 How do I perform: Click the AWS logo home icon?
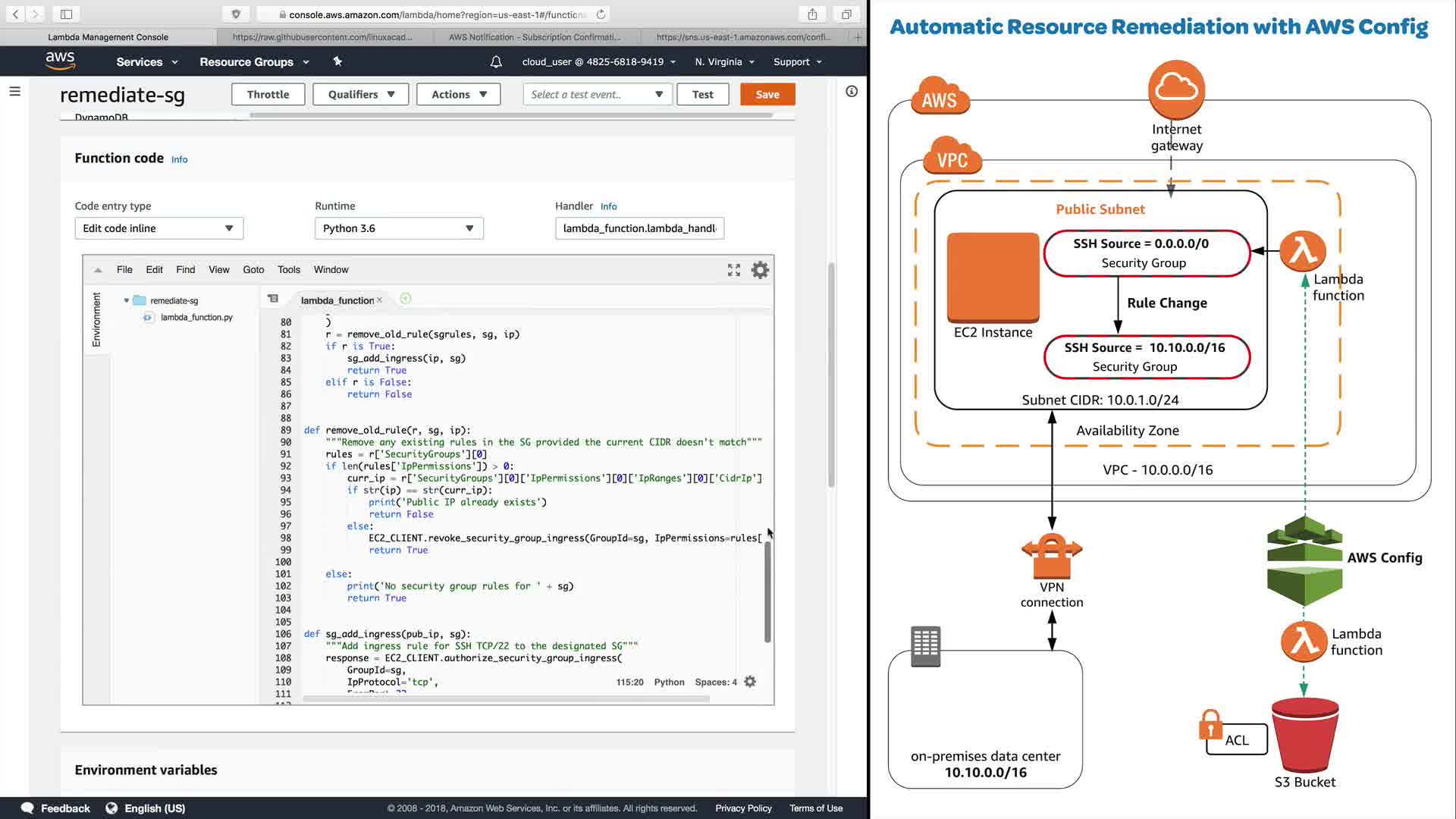[60, 61]
